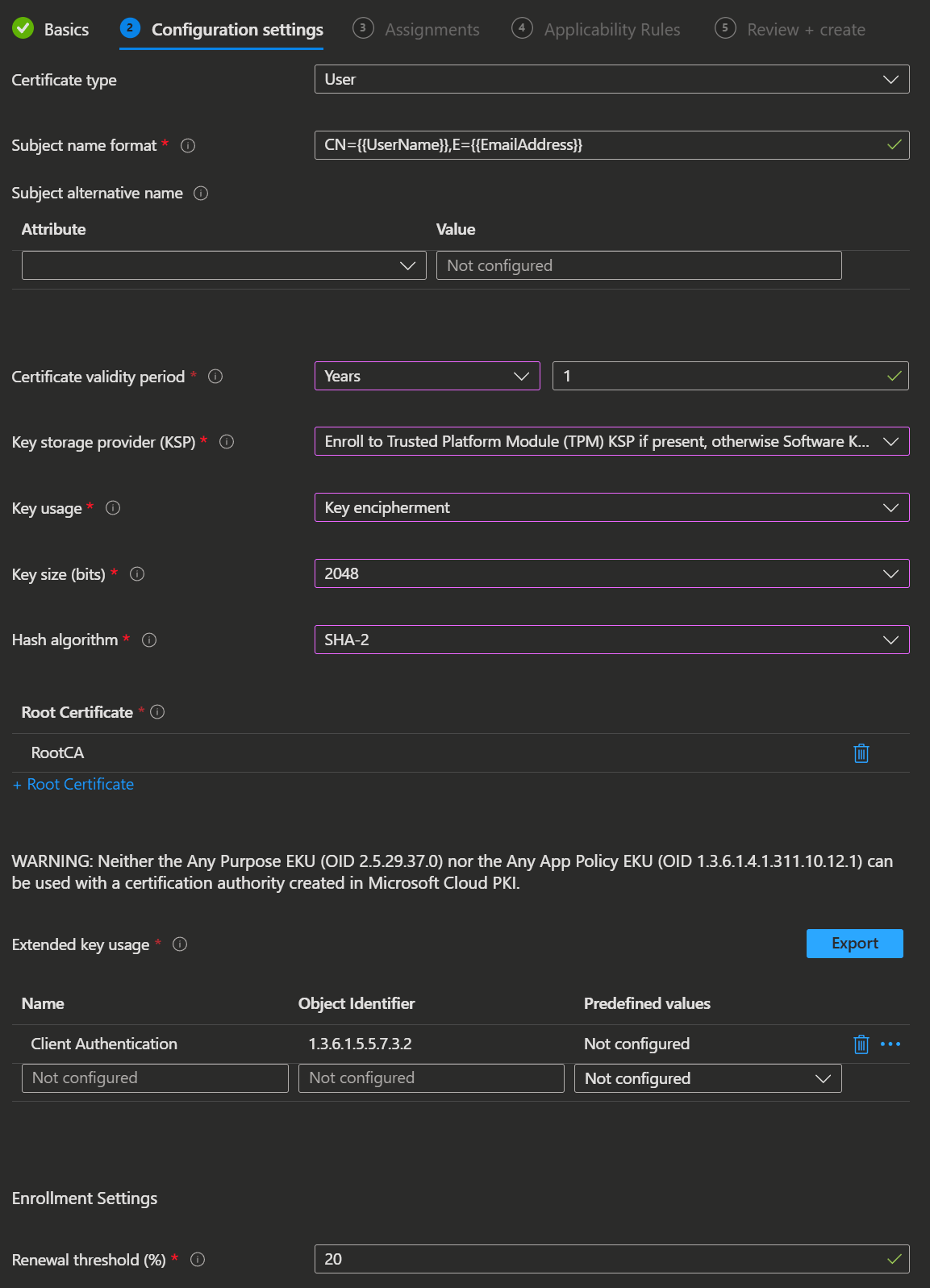Delete the RootCA root certificate

861,753
